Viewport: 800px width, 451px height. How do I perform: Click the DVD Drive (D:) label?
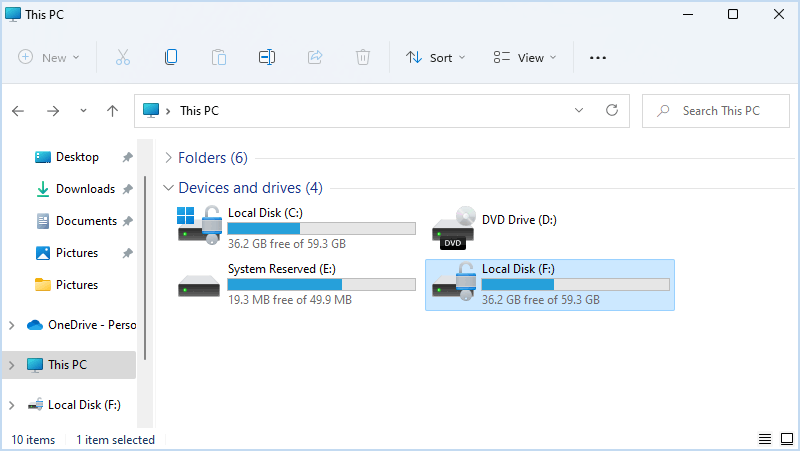pos(519,220)
